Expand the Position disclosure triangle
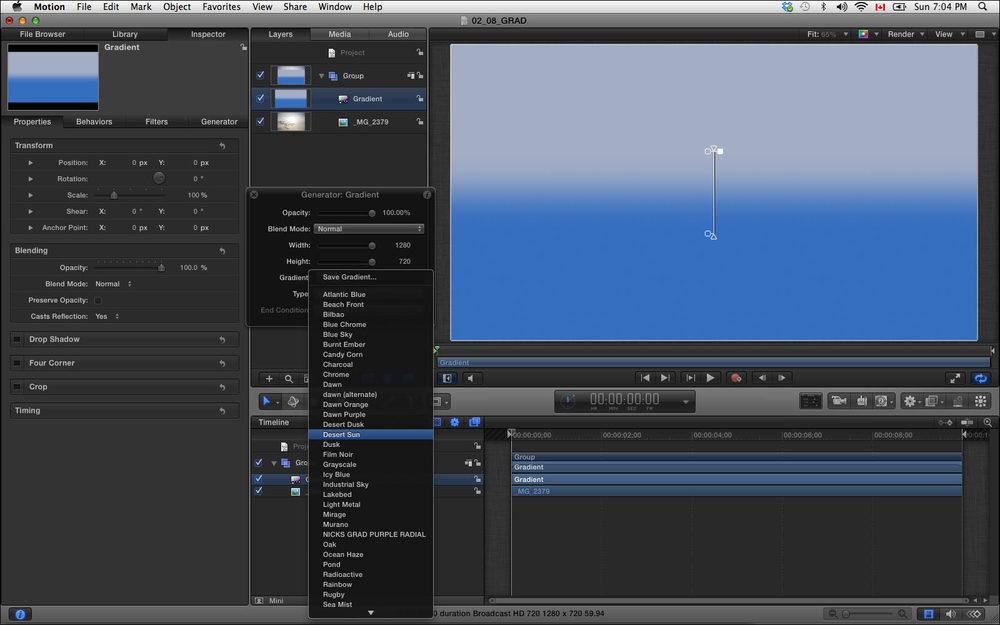Image resolution: width=1000 pixels, height=625 pixels. coord(31,162)
